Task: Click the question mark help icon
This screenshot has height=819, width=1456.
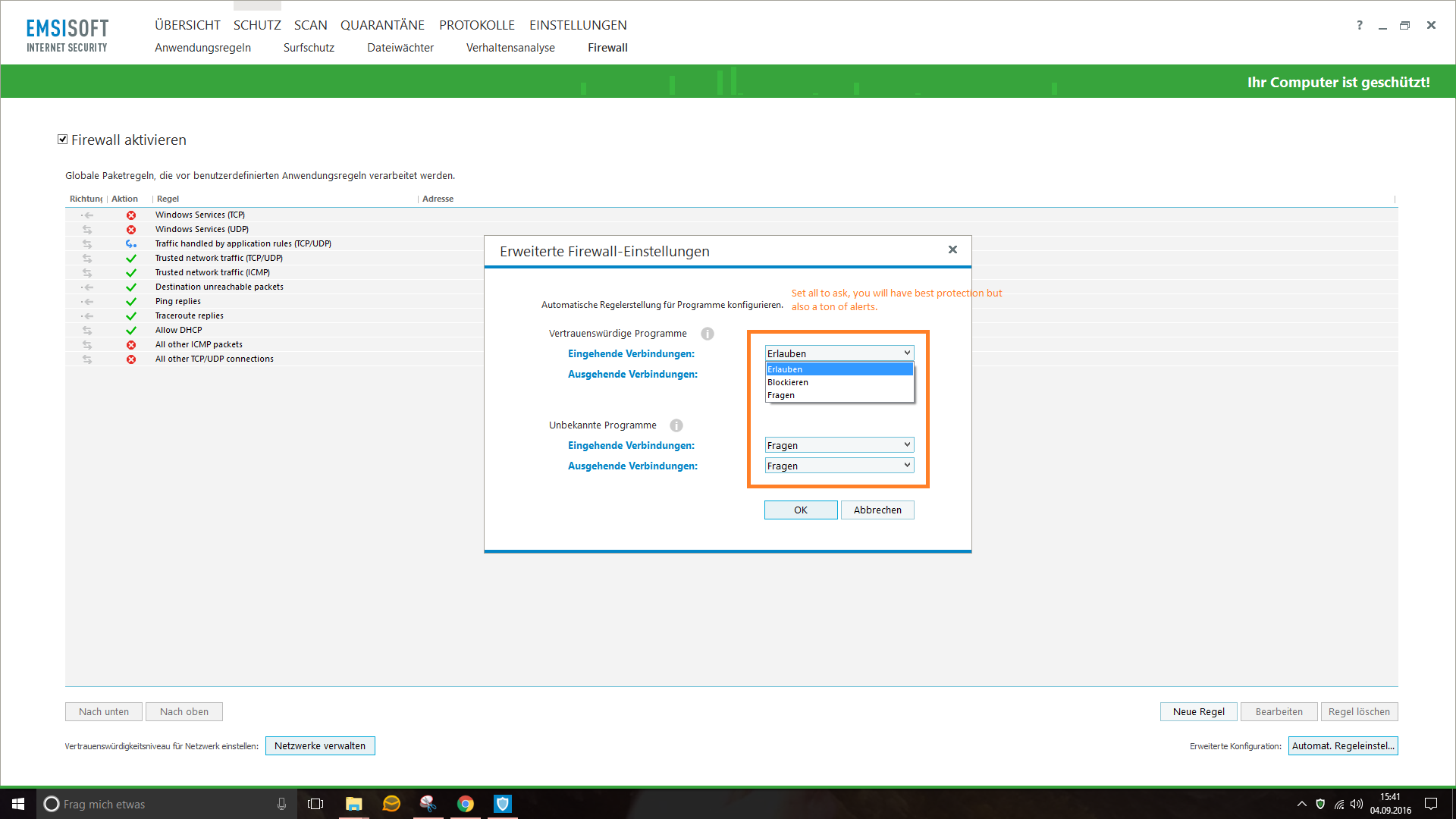Action: 1360,25
